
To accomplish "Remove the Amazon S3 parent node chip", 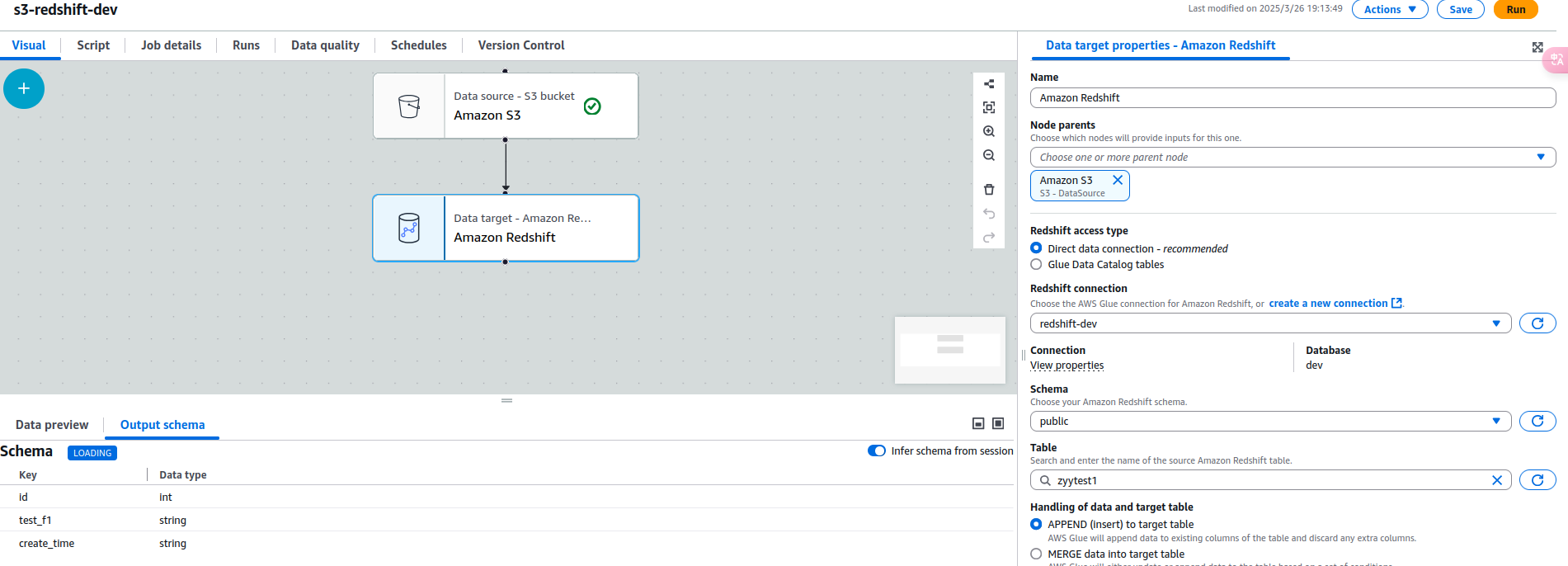I will point(1118,180).
